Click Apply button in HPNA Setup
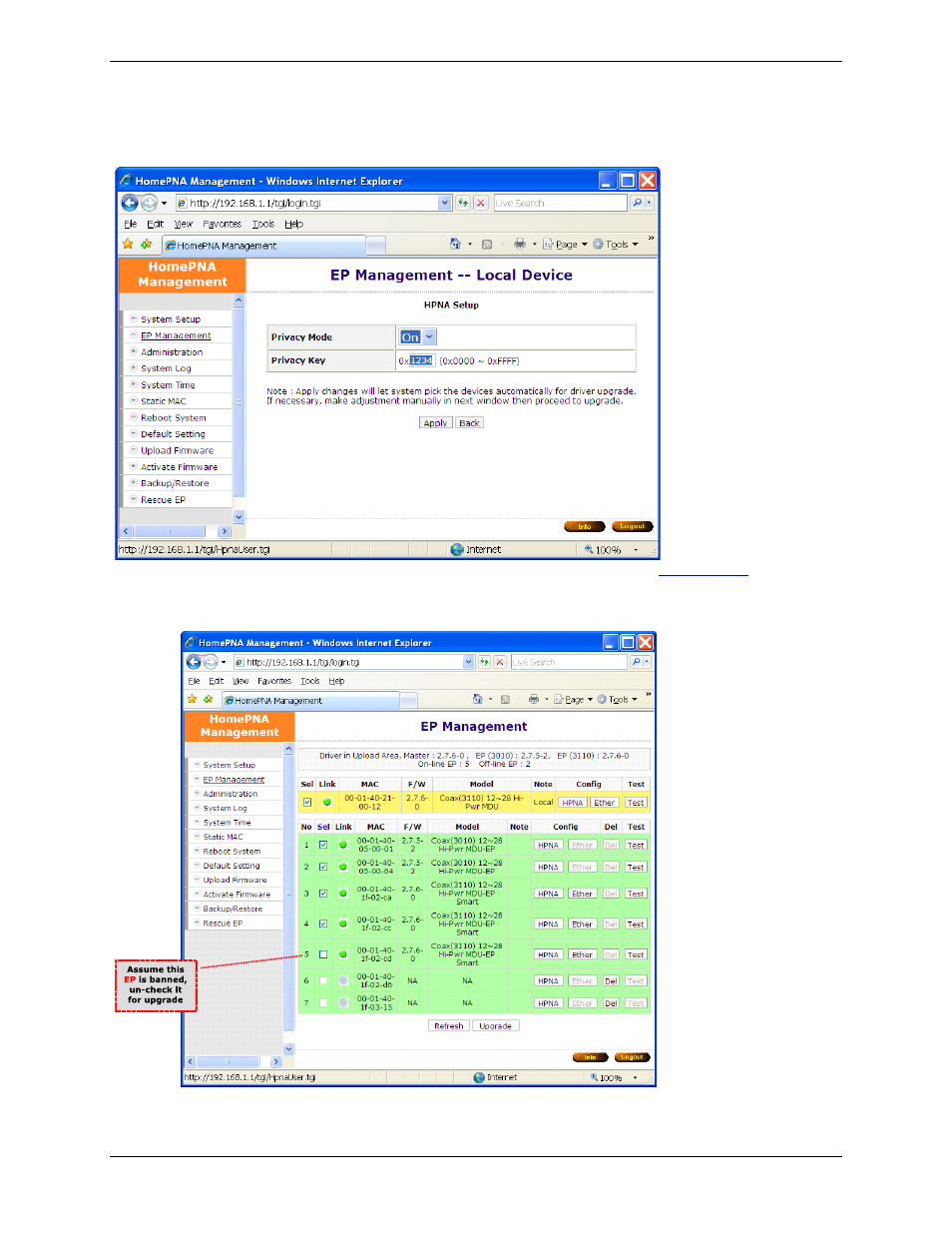 click(x=435, y=423)
